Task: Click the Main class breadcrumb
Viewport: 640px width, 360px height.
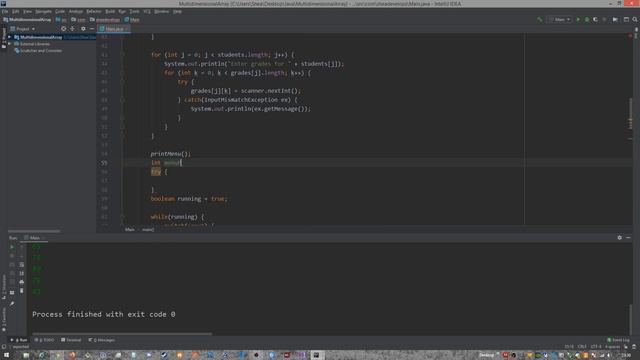Action: [x=132, y=20]
